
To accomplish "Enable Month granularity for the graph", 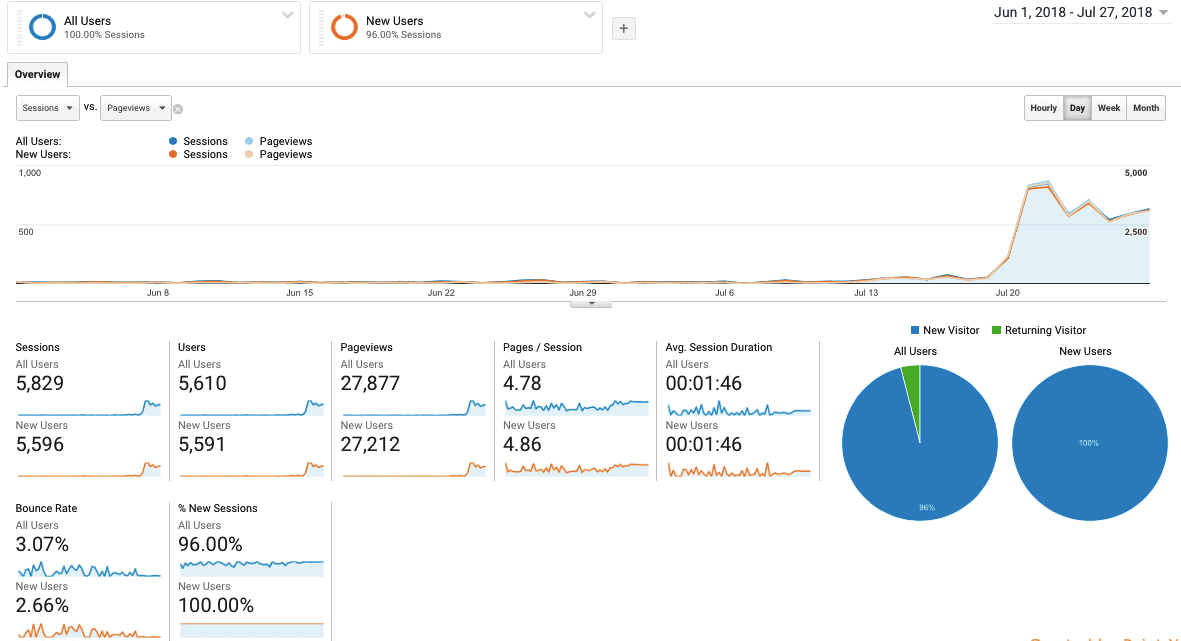I will pos(1145,108).
